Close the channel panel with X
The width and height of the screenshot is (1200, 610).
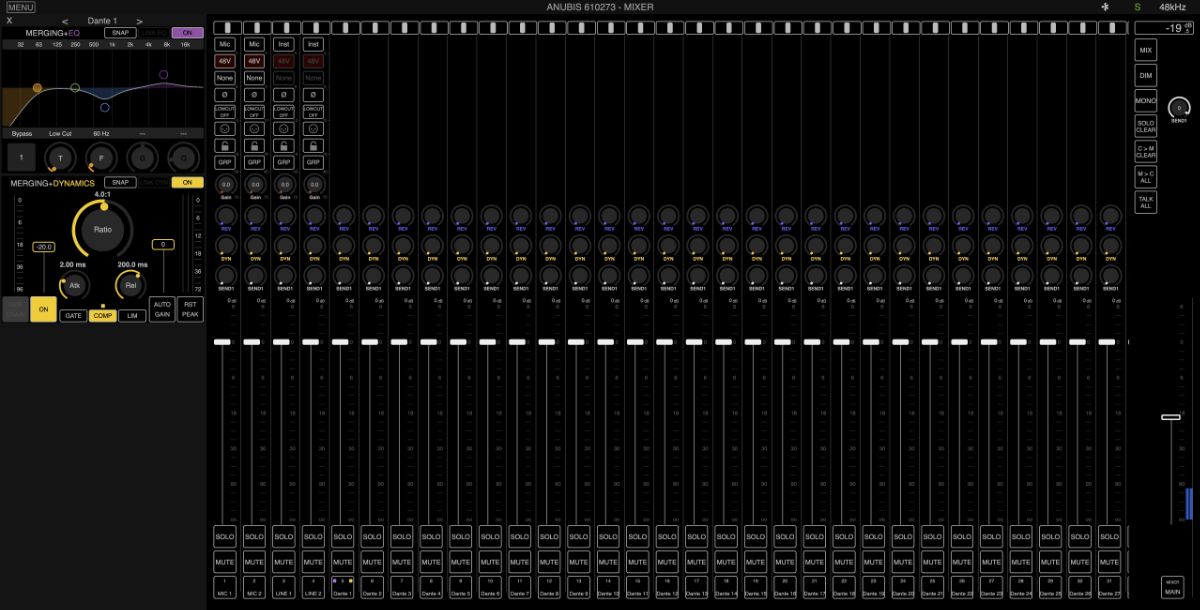pyautogui.click(x=9, y=20)
